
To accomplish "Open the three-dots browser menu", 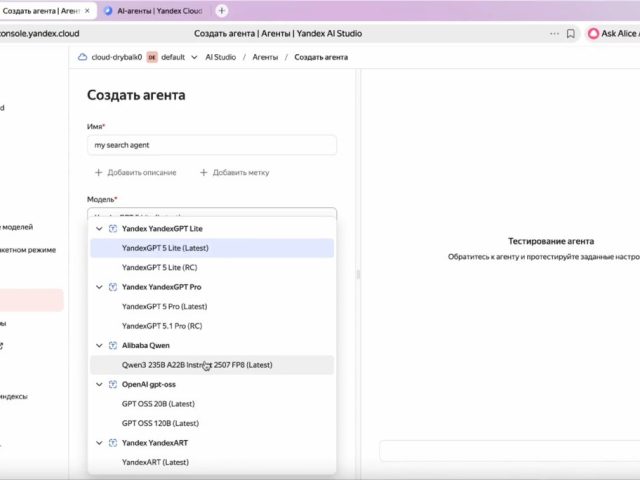I will (554, 33).
